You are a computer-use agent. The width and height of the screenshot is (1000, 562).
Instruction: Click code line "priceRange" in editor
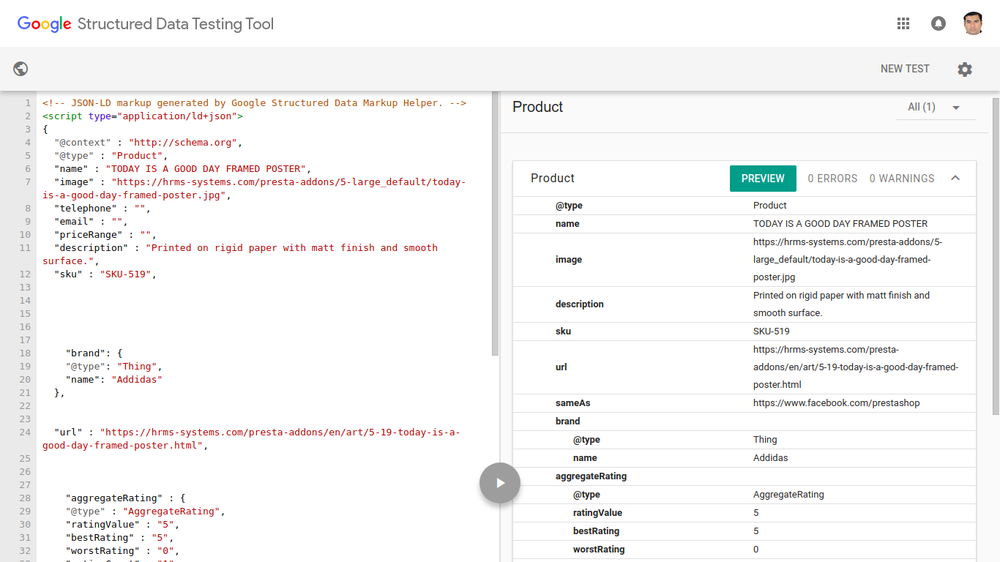105,235
